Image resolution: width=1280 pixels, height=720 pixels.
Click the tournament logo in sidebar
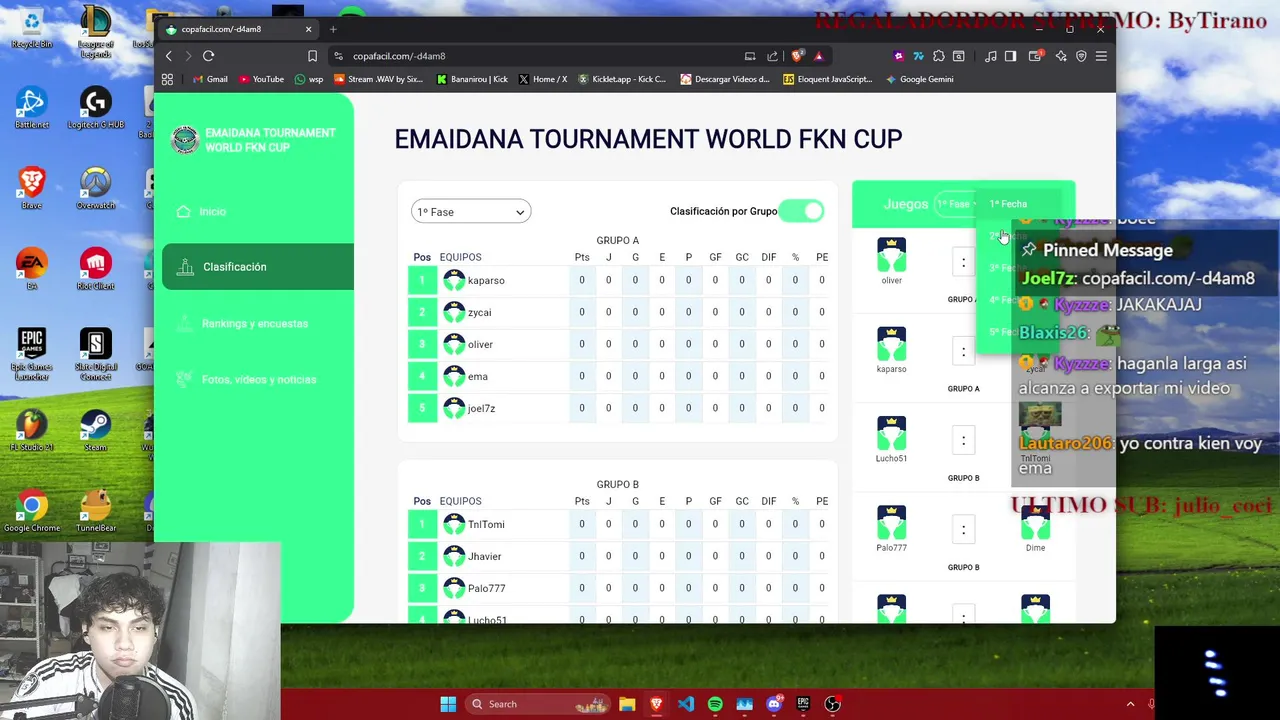185,140
